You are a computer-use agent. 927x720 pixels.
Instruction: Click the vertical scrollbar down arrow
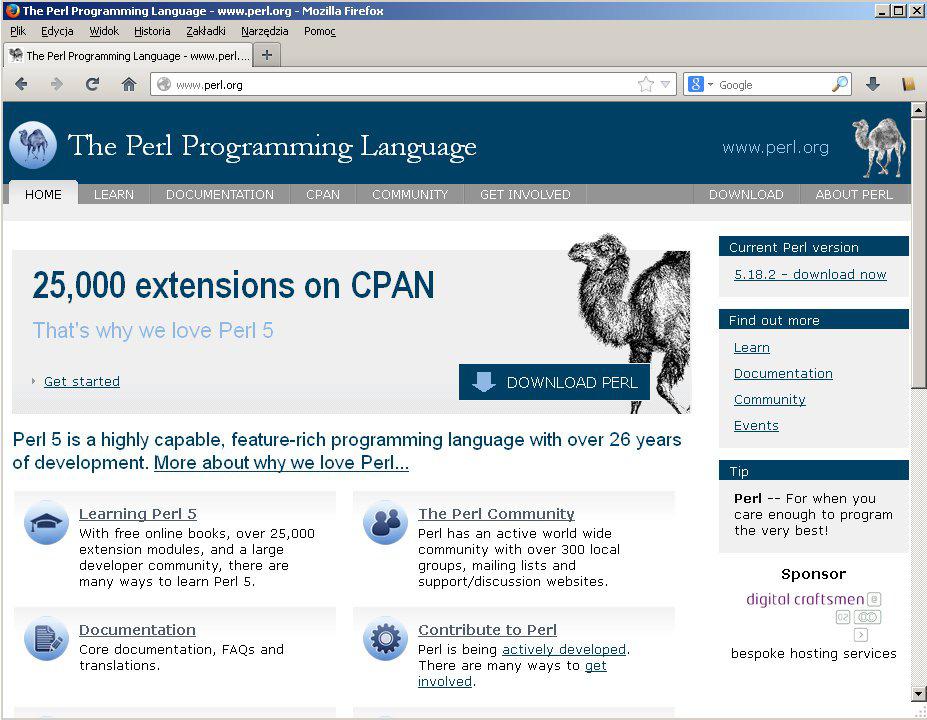[918, 693]
